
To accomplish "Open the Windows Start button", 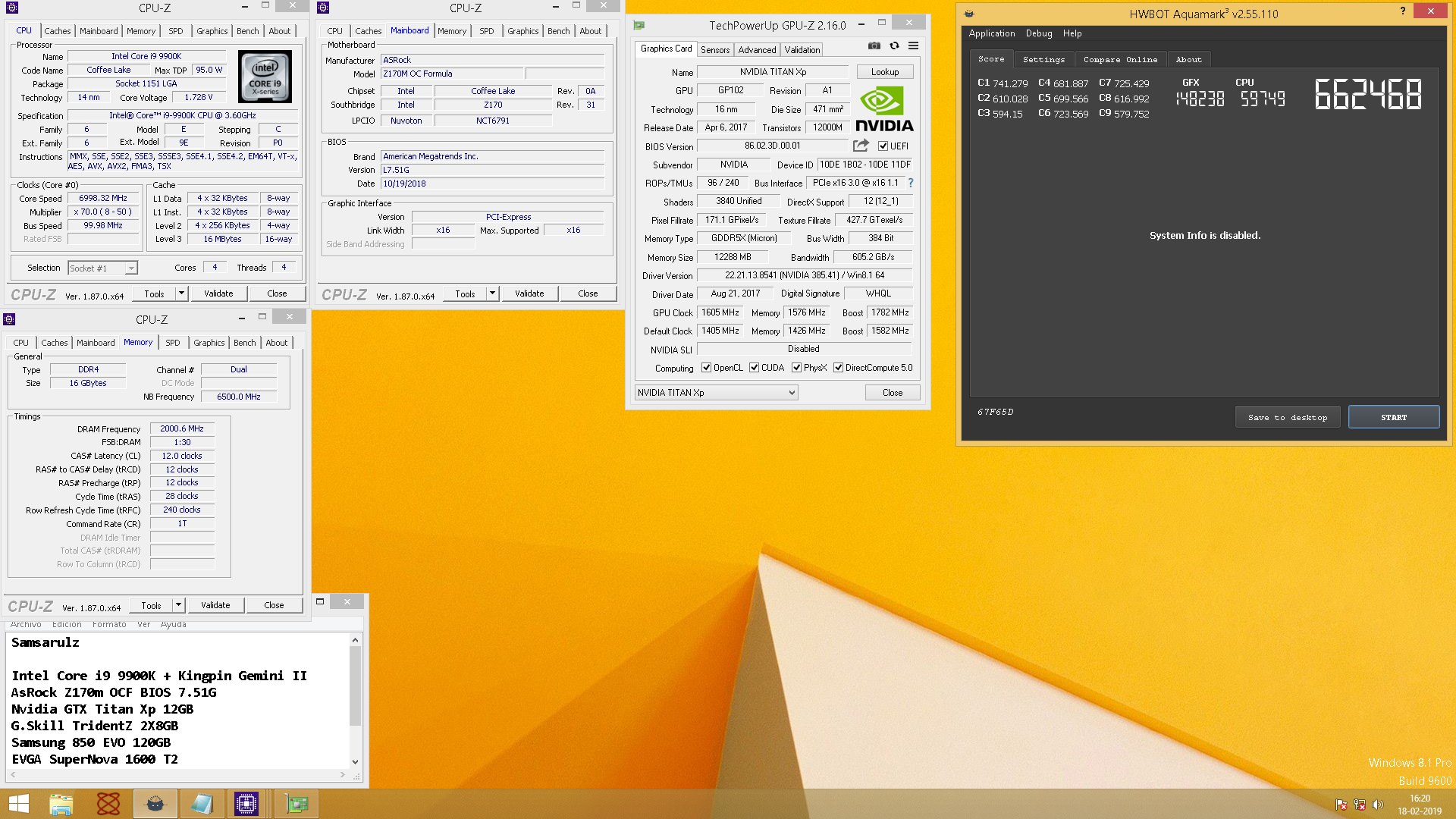I will pos(18,804).
